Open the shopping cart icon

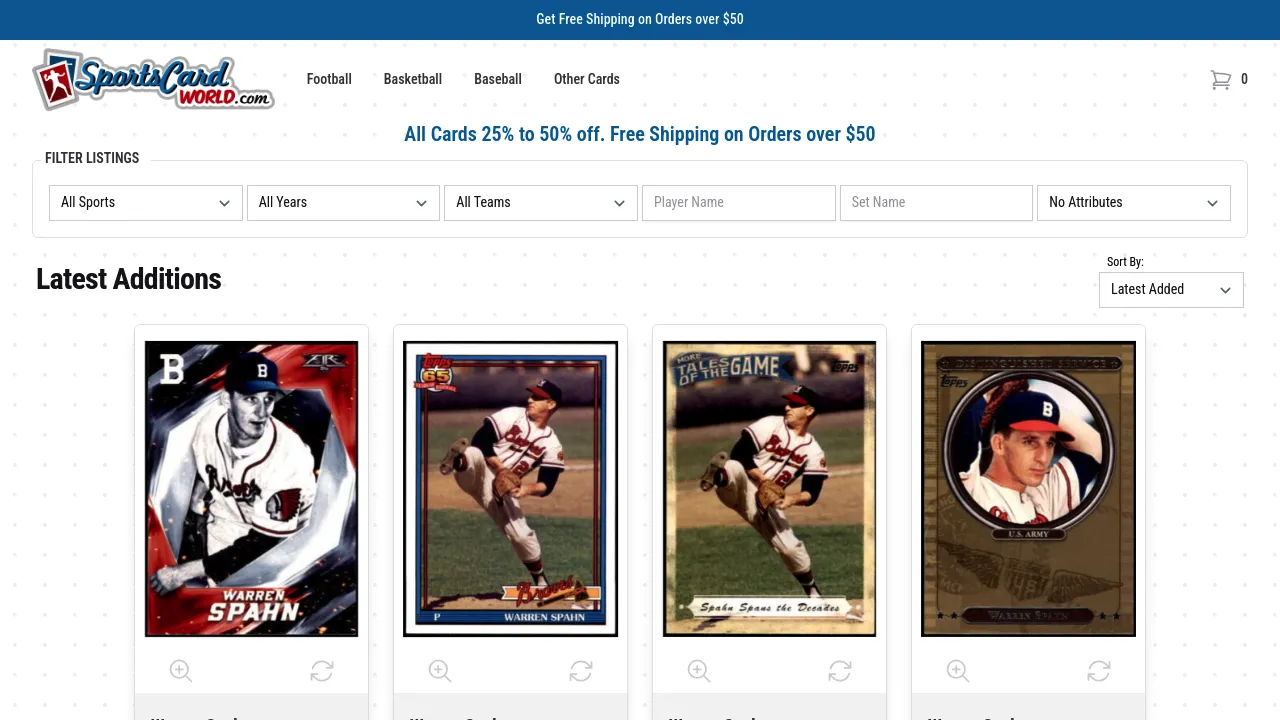(x=1220, y=80)
